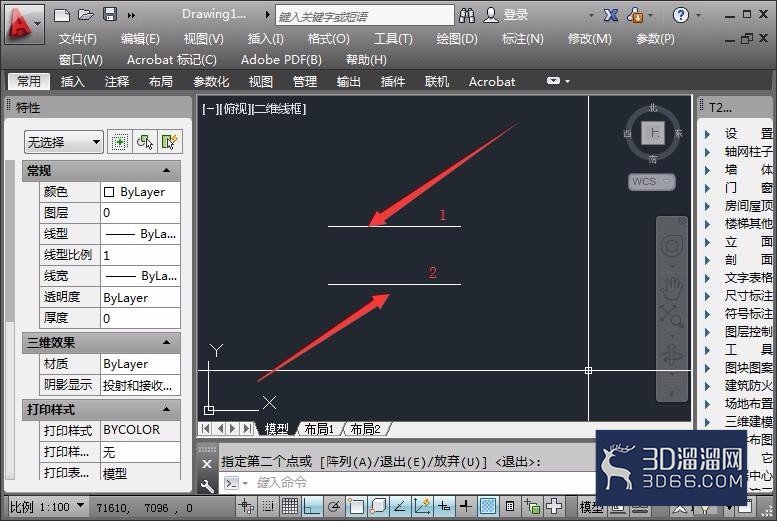Open the 无选择 selection combo box
This screenshot has height=521, width=777.
[x=63, y=142]
